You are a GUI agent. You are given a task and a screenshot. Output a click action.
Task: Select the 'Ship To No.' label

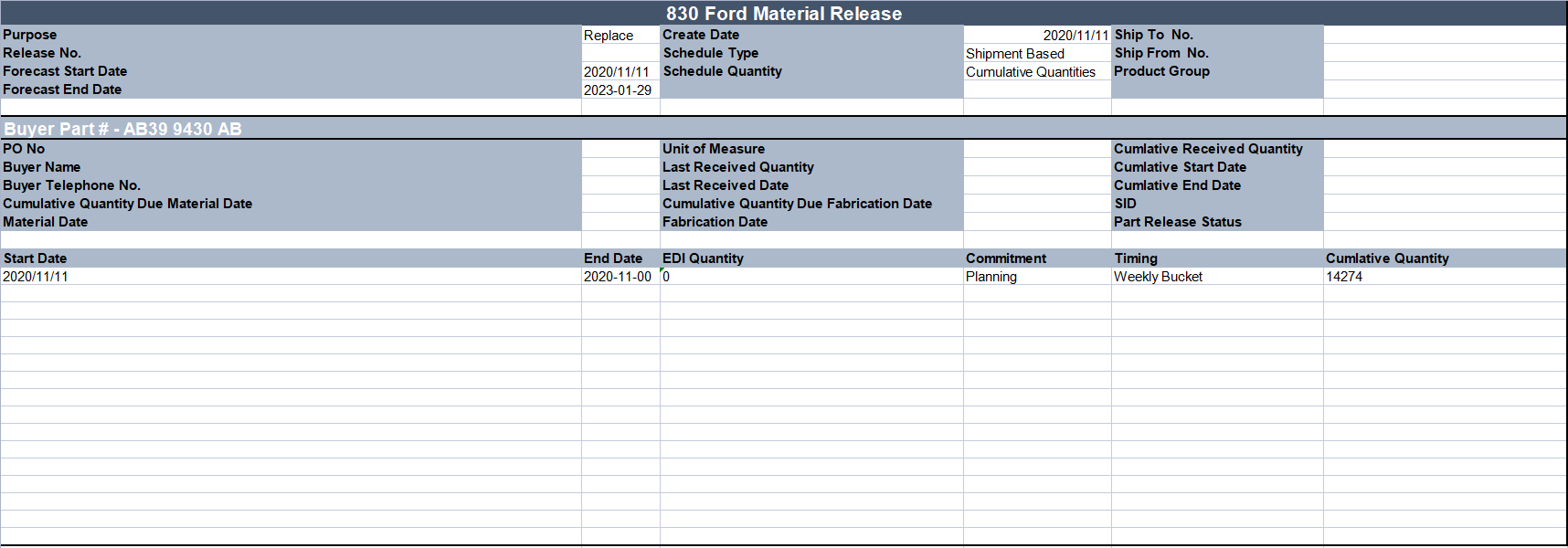point(1217,35)
